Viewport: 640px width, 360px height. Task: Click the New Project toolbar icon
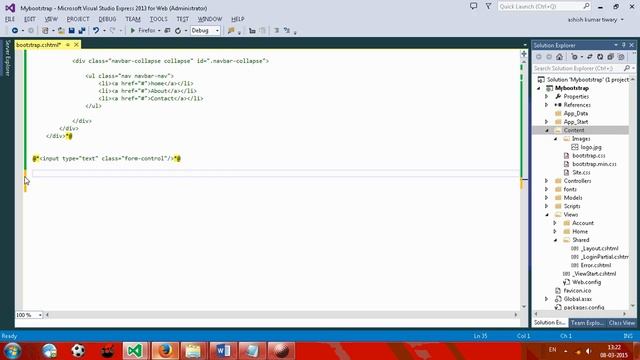pyautogui.click(x=45, y=31)
